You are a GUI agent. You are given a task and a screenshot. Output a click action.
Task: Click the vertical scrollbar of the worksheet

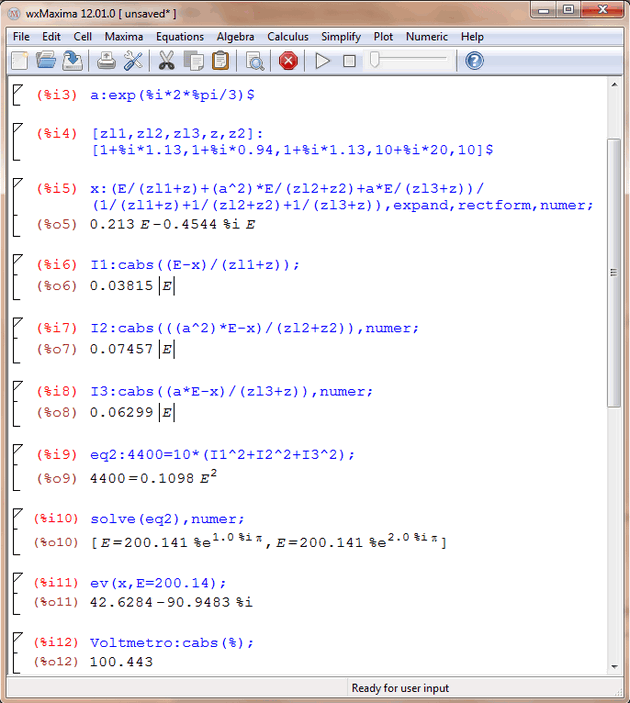click(x=615, y=270)
